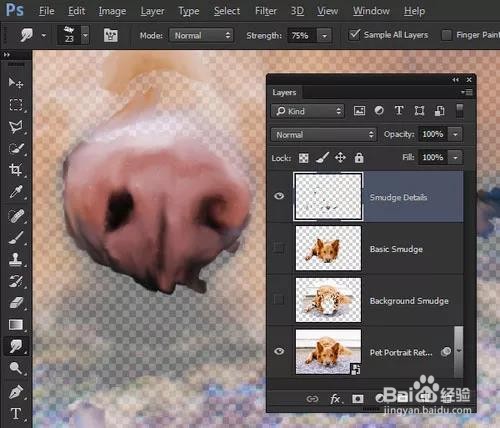Select the Healing Brush tool
Image resolution: width=500 pixels, height=428 pixels.
16,216
